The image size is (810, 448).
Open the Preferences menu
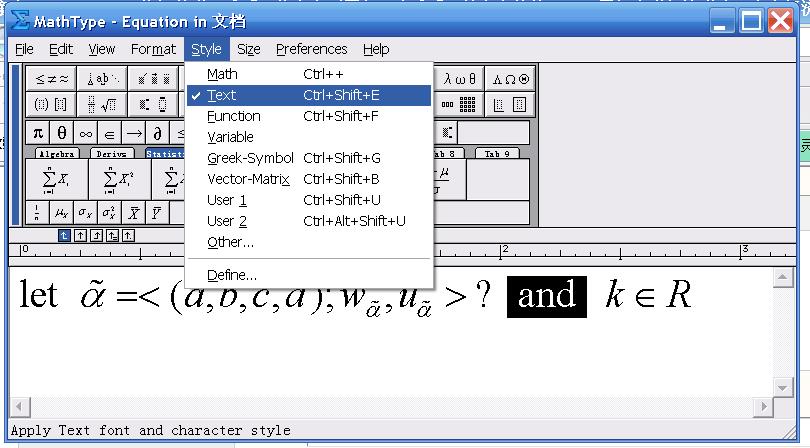(x=311, y=49)
